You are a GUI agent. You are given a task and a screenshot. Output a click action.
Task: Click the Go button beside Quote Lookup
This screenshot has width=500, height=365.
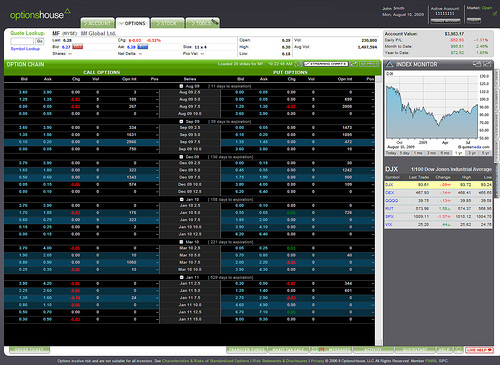pos(40,41)
